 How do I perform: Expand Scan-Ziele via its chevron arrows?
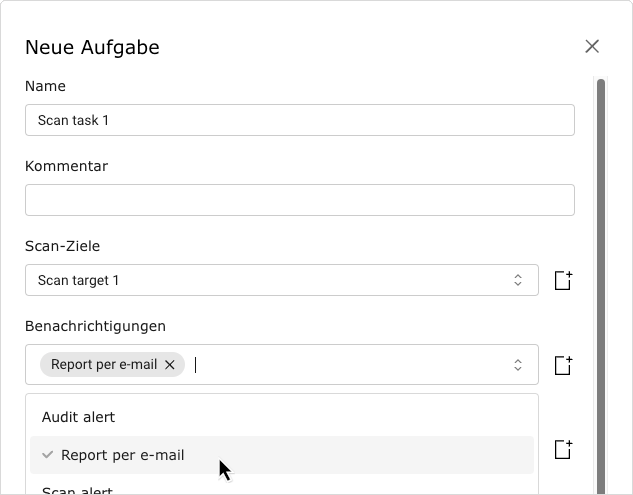coord(518,281)
